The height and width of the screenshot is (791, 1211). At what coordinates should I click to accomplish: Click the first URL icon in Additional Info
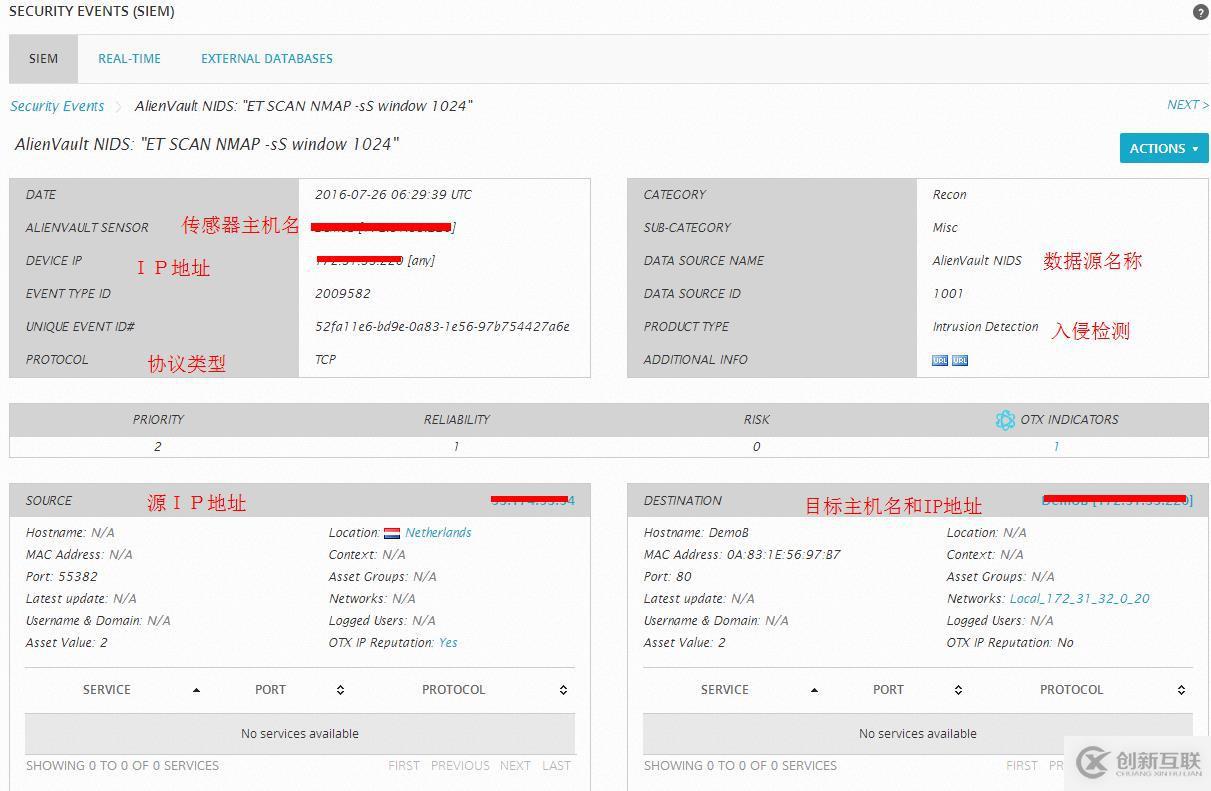click(x=940, y=360)
